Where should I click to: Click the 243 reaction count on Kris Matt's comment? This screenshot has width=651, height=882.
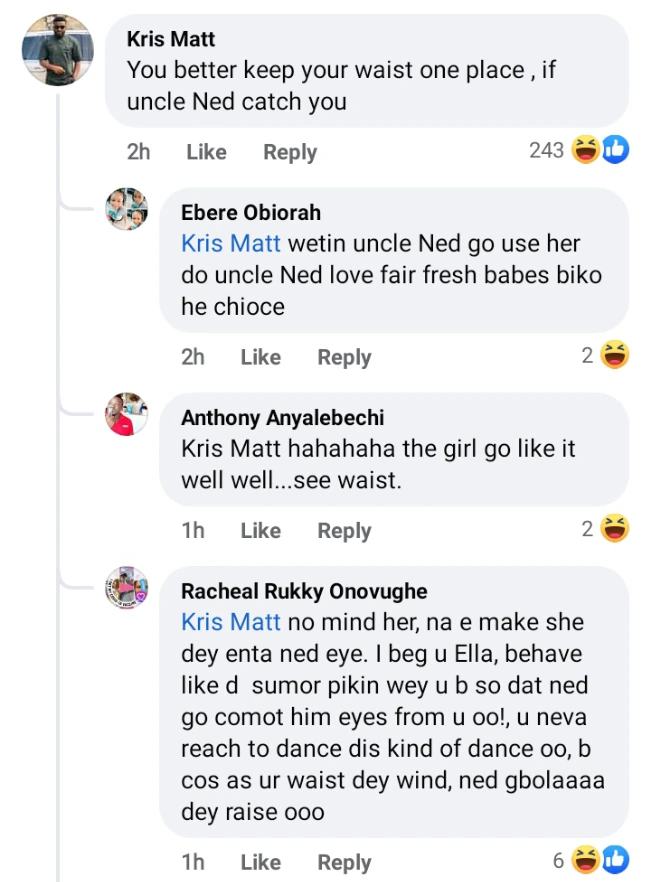click(x=546, y=151)
